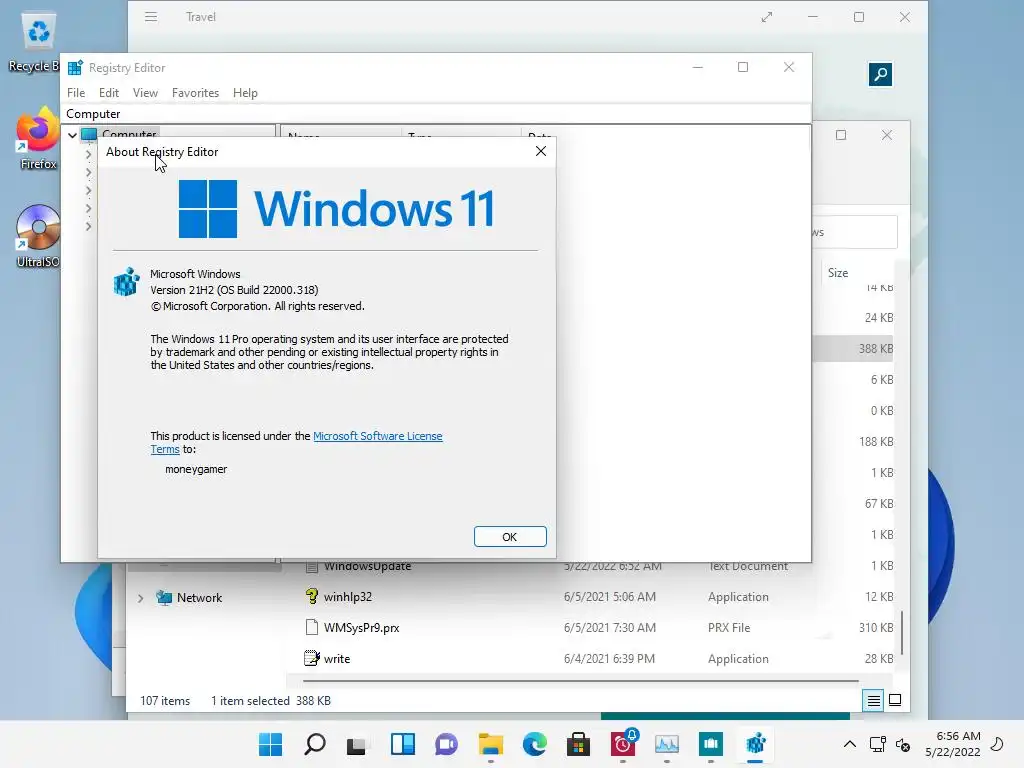
Task: Open File Explorer from taskbar
Action: click(490, 744)
